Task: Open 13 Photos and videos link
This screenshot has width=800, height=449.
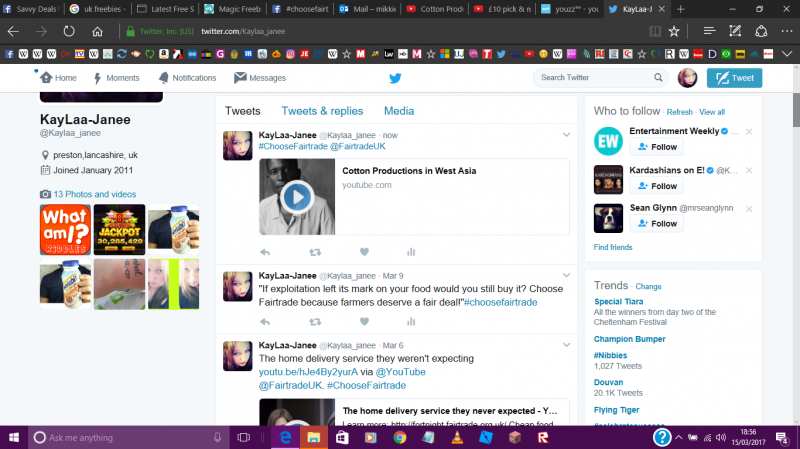Action: [94, 194]
